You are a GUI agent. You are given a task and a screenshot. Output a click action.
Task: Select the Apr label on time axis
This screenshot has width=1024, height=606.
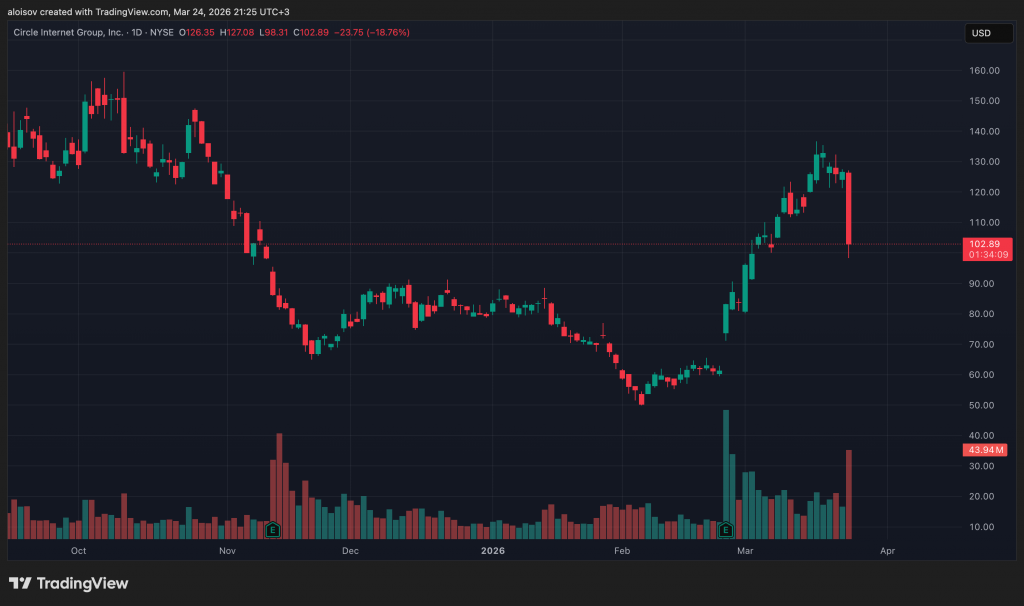886,550
